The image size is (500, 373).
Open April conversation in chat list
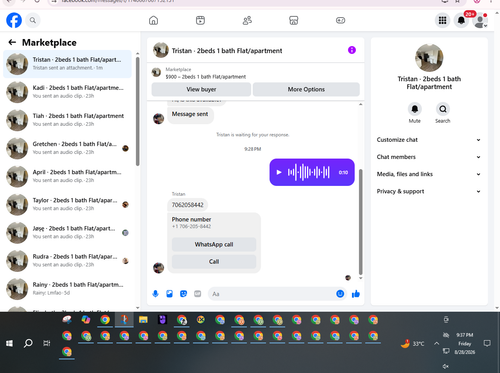67,176
